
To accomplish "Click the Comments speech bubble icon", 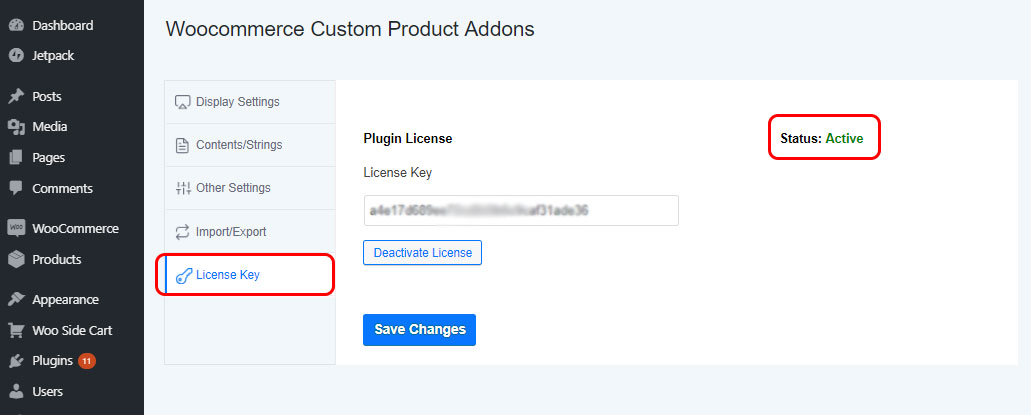I will 16,188.
